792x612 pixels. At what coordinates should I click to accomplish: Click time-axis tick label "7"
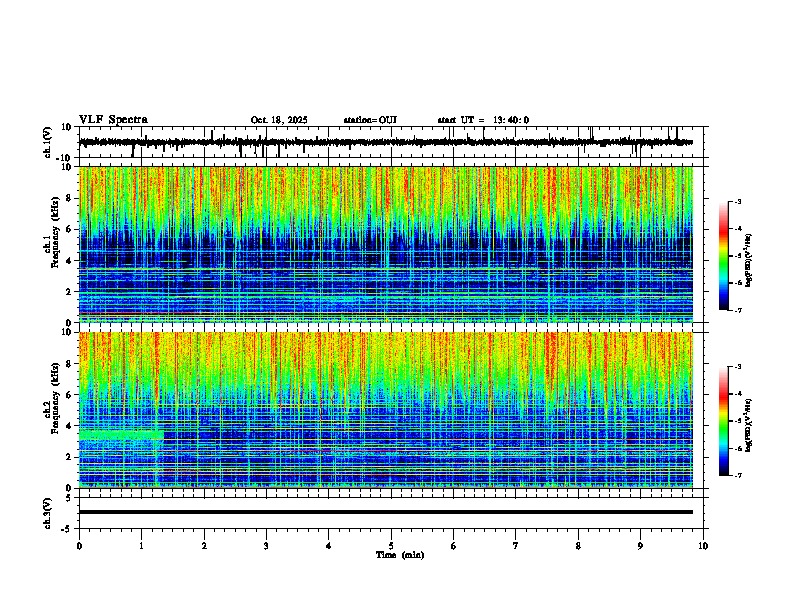click(x=516, y=546)
